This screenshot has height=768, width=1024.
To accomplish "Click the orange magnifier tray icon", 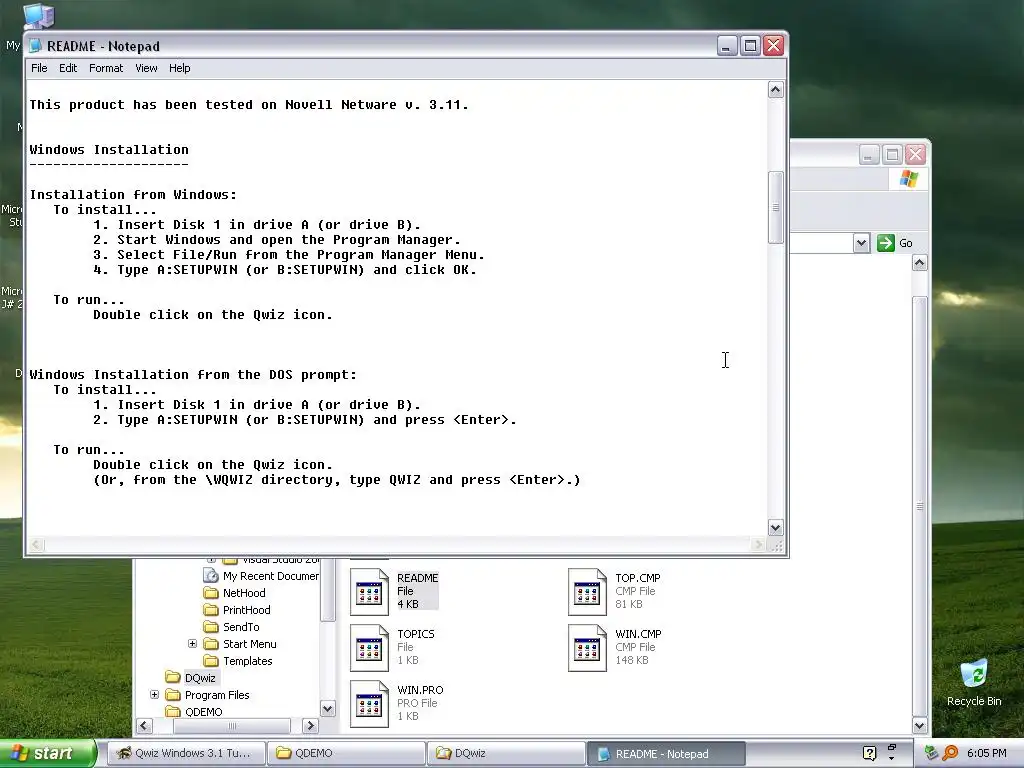I will click(950, 753).
